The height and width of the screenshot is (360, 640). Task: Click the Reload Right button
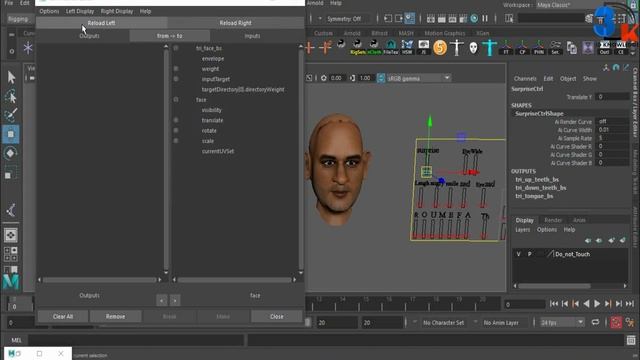pyautogui.click(x=236, y=23)
